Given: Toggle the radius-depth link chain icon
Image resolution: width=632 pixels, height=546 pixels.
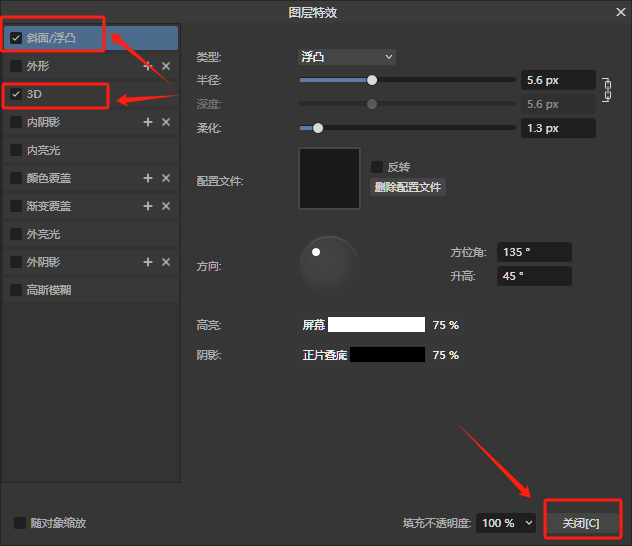Looking at the screenshot, I should click(x=607, y=90).
